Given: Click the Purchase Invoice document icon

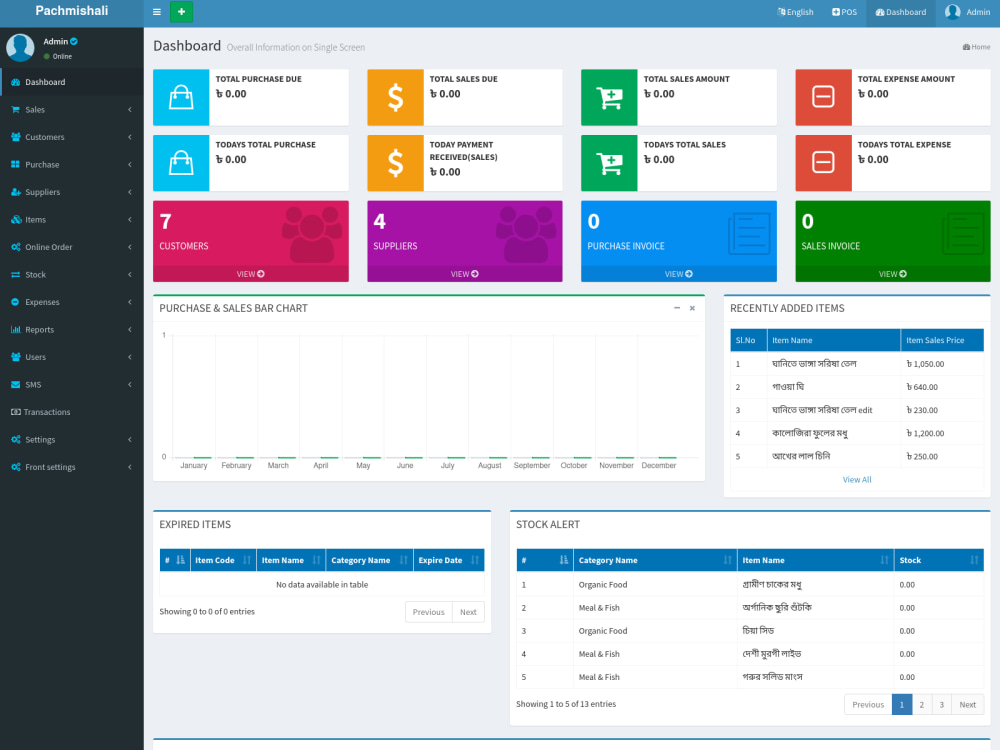Looking at the screenshot, I should [749, 233].
